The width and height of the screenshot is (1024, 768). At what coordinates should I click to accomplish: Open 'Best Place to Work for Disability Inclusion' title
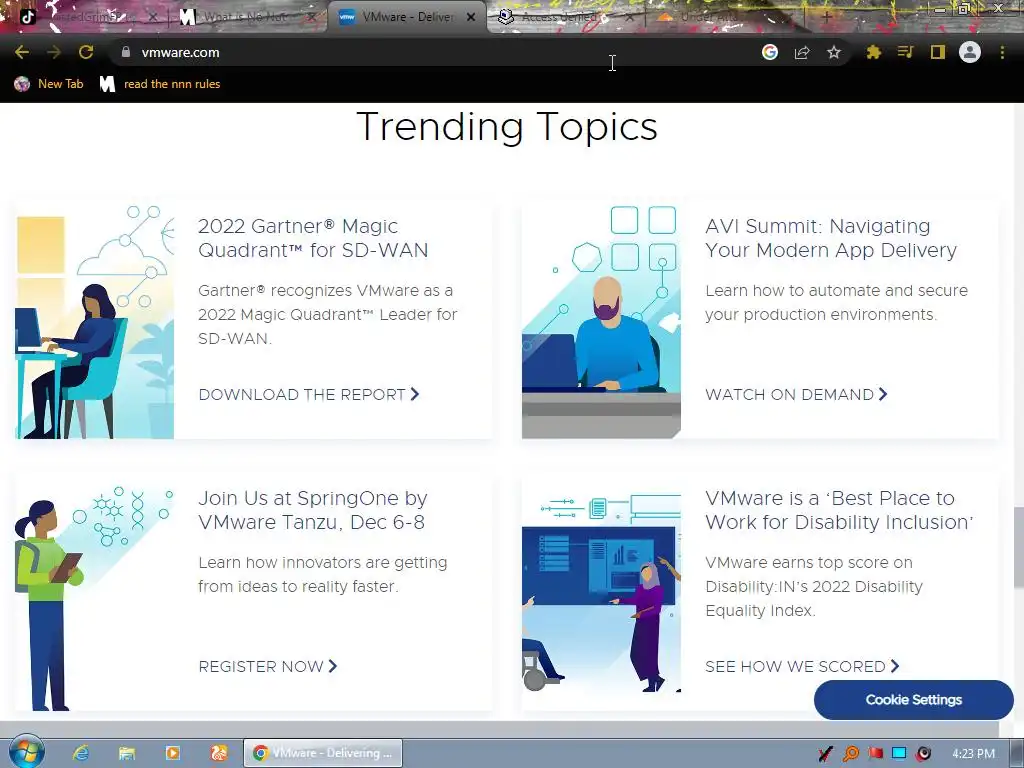839,510
